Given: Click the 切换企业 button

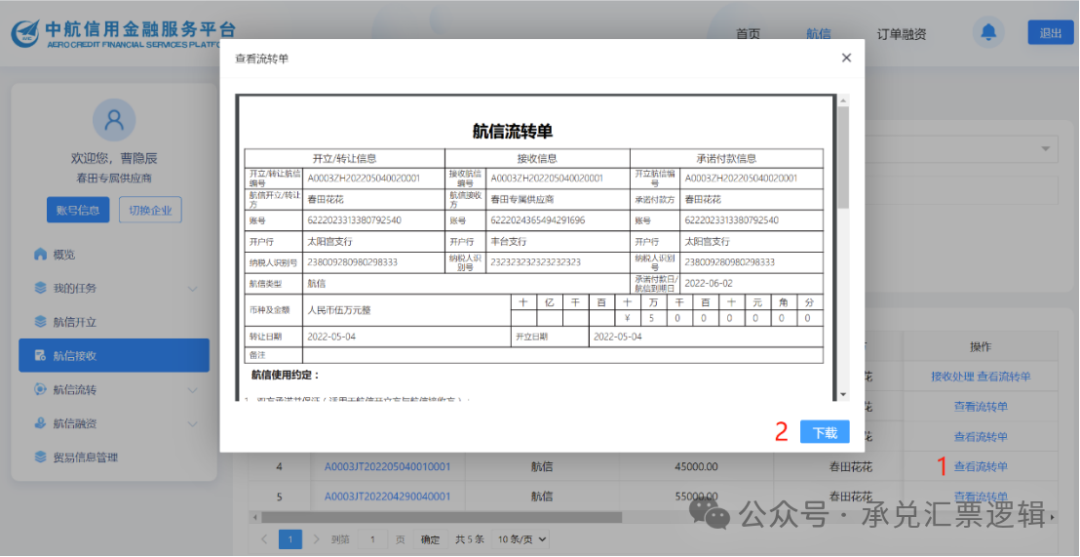Looking at the screenshot, I should [x=150, y=210].
